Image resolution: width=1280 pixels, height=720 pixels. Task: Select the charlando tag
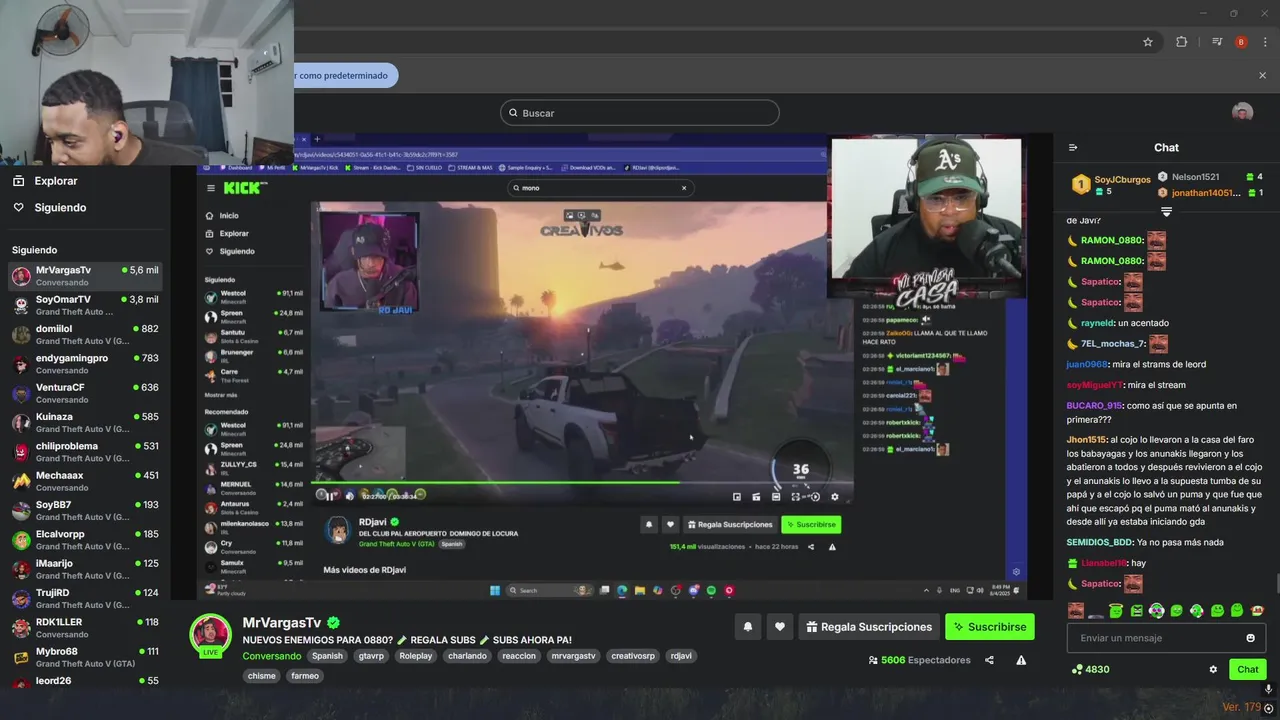coord(467,656)
